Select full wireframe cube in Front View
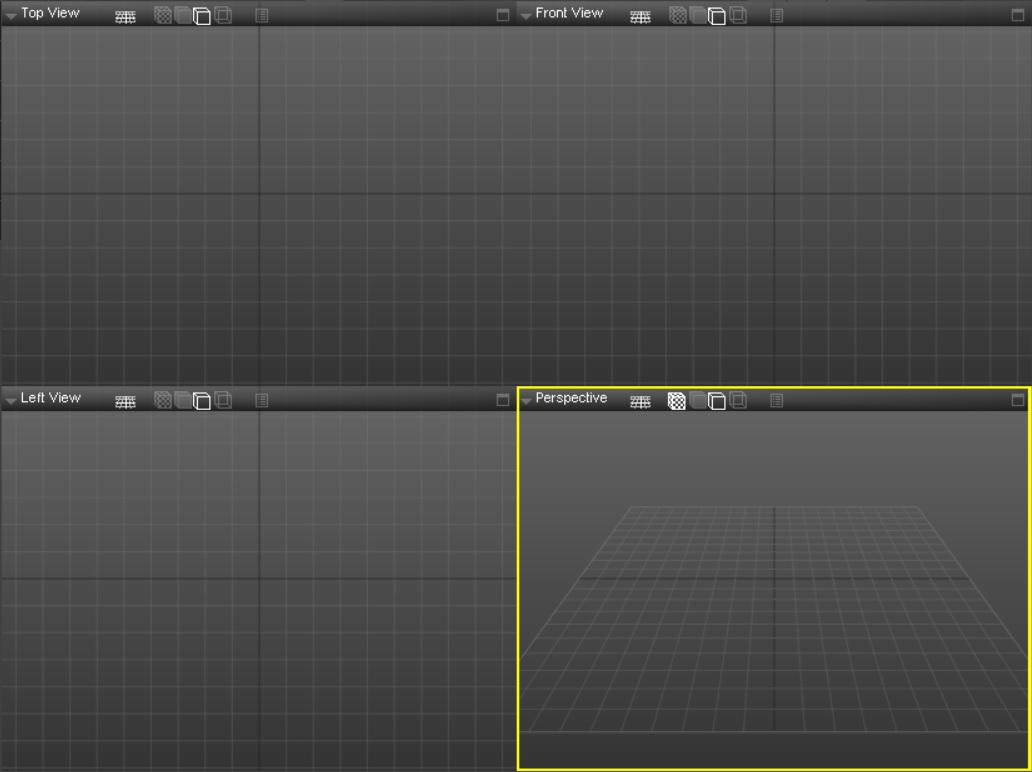 coord(738,15)
